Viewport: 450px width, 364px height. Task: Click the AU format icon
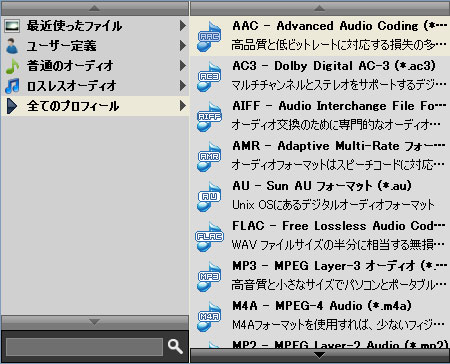coord(209,196)
